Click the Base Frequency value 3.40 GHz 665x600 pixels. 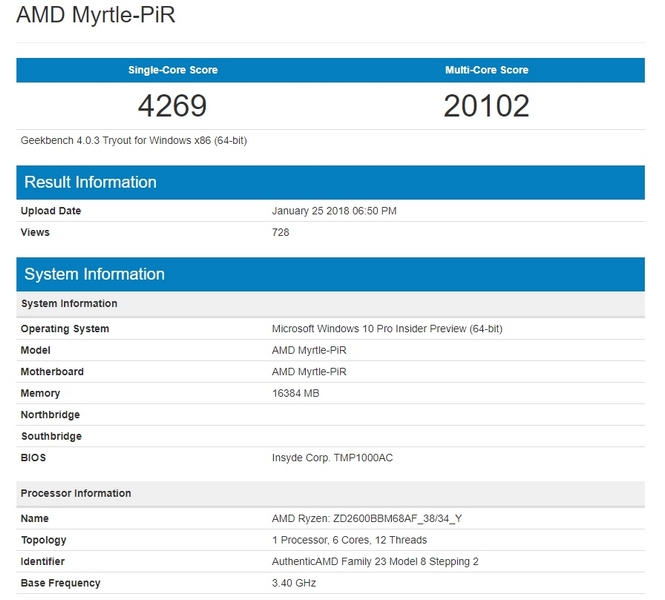(x=294, y=583)
